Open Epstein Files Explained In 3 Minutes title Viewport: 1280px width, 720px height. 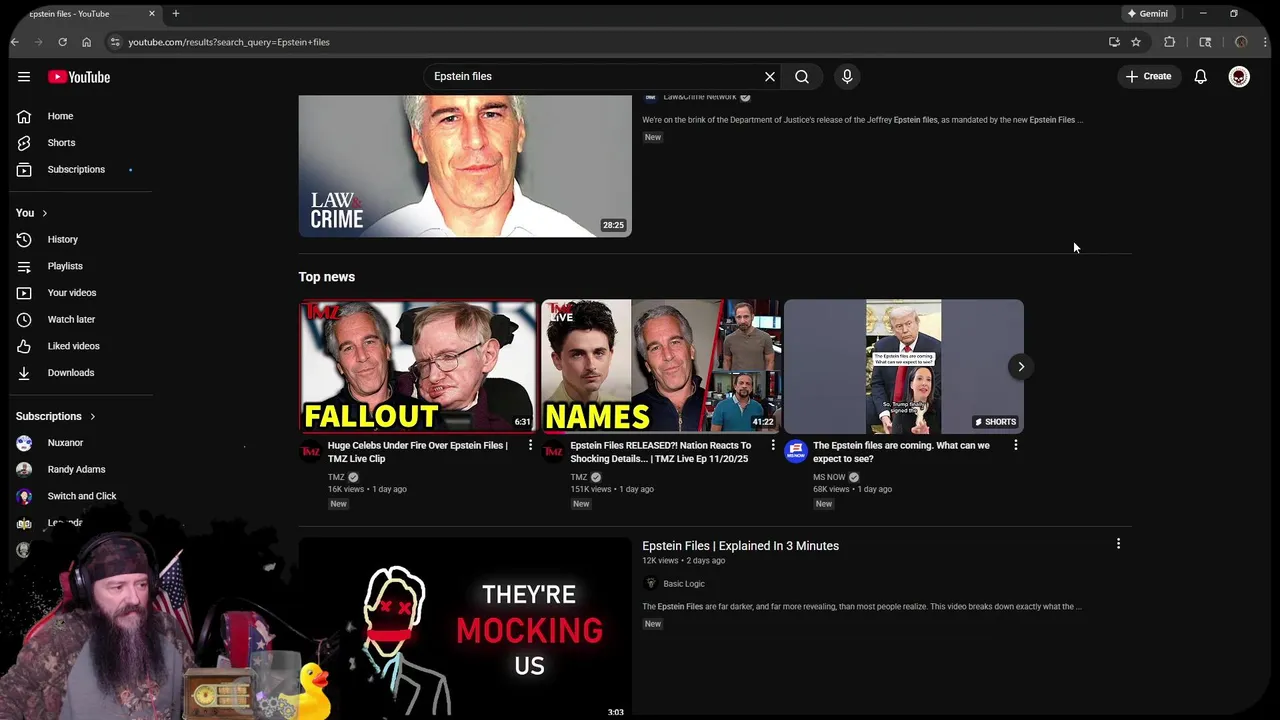pos(740,546)
